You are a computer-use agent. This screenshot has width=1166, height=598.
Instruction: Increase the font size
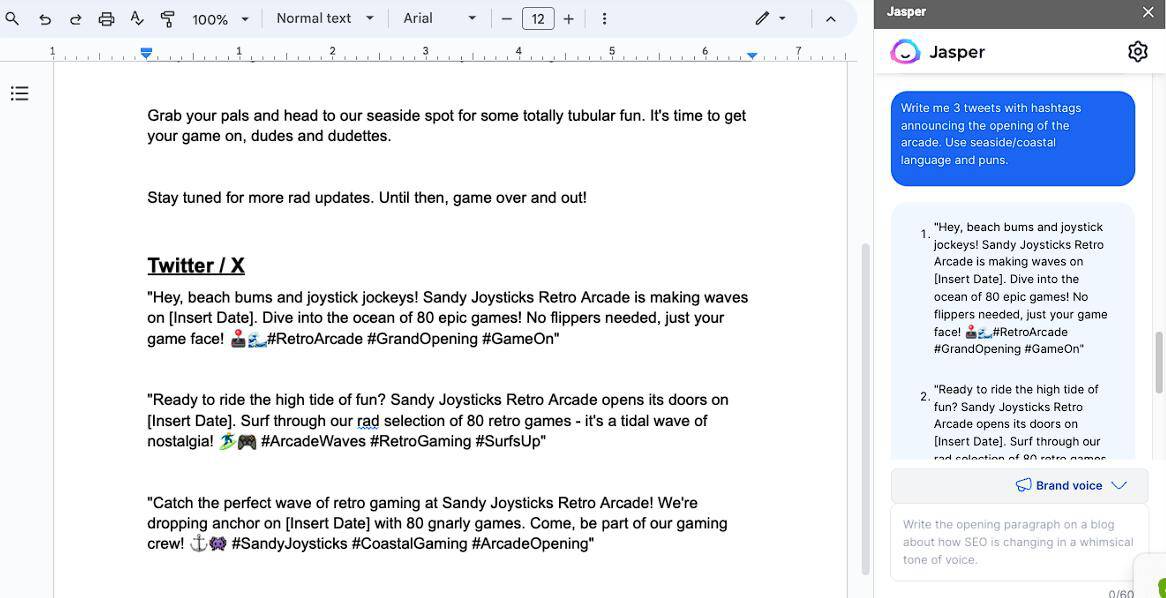(568, 19)
